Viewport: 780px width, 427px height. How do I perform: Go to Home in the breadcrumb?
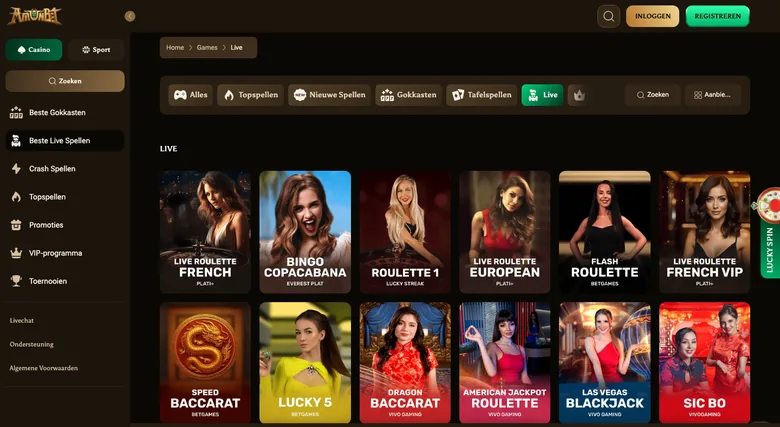pos(175,48)
